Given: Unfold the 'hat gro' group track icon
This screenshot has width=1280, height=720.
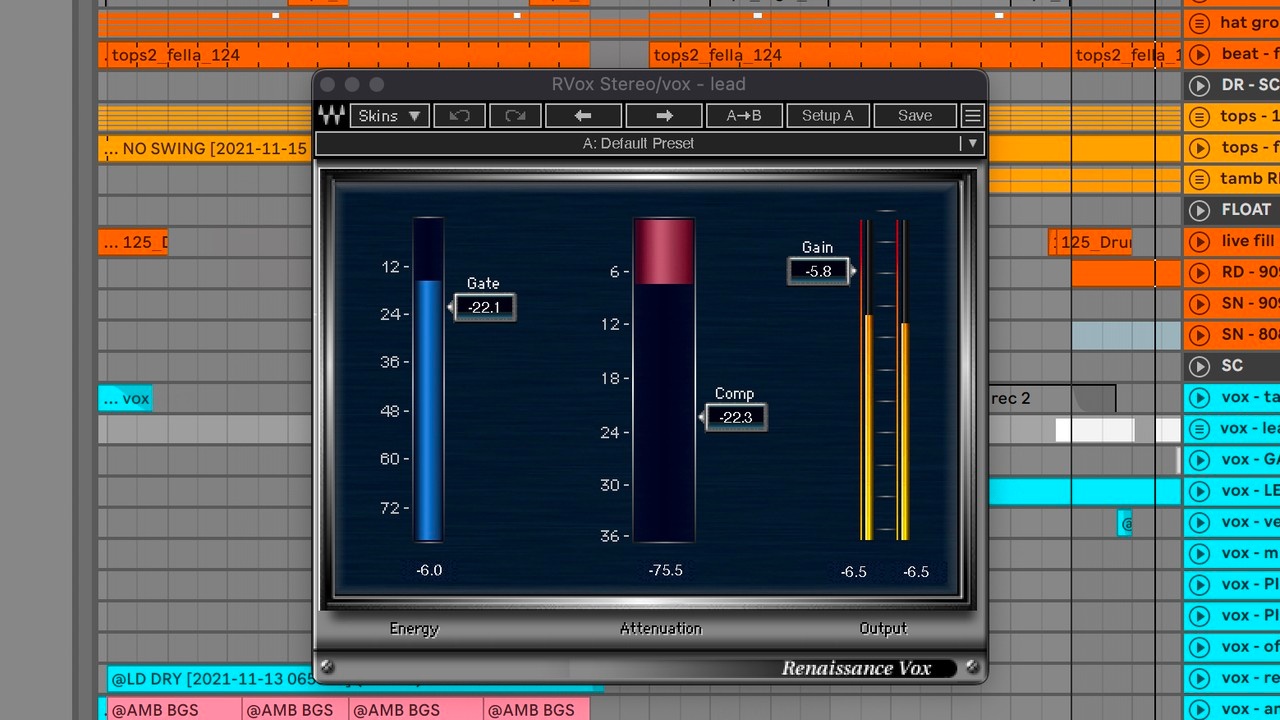Looking at the screenshot, I should tap(1199, 23).
